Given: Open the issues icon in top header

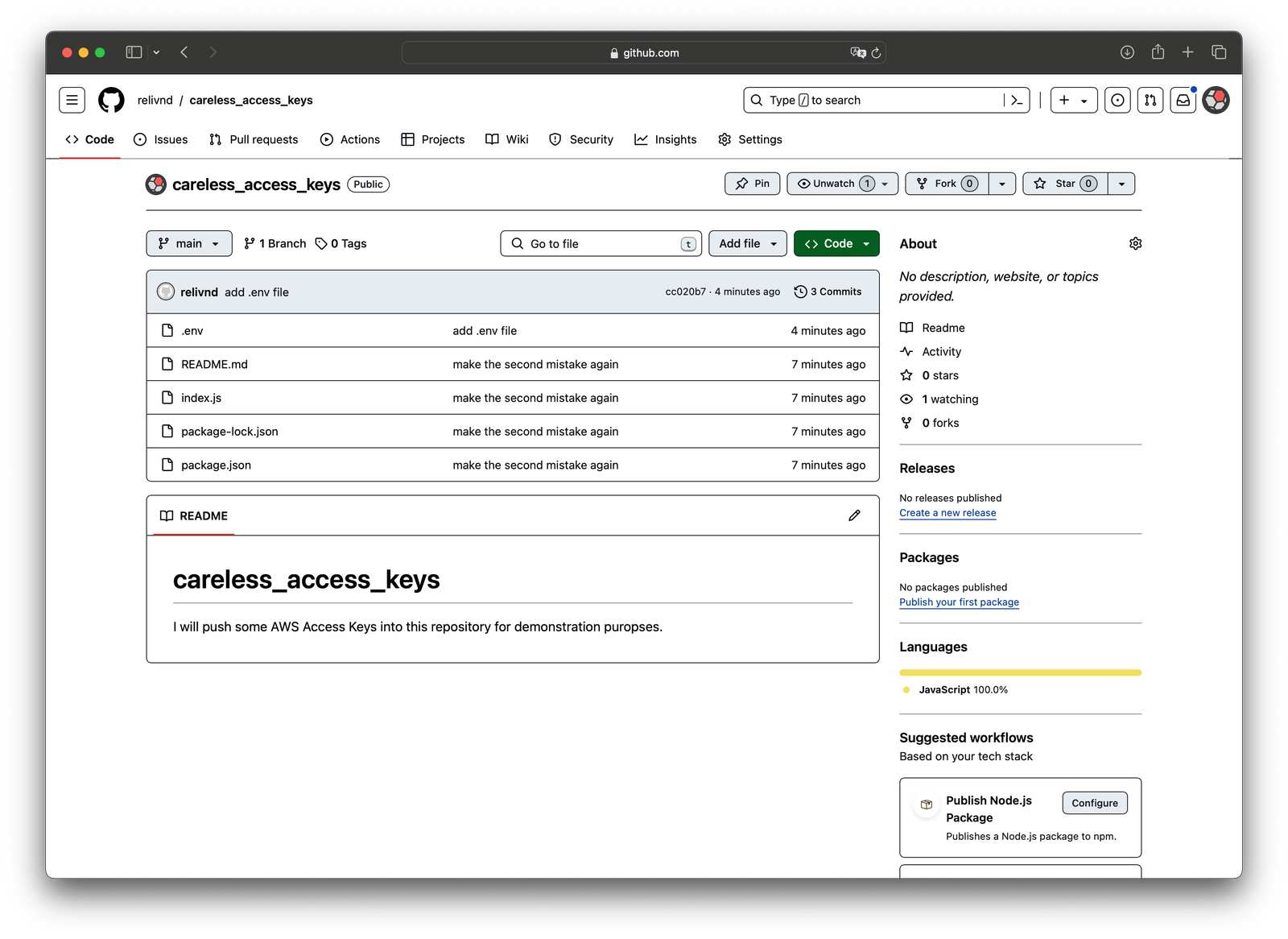Looking at the screenshot, I should pyautogui.click(x=1117, y=100).
